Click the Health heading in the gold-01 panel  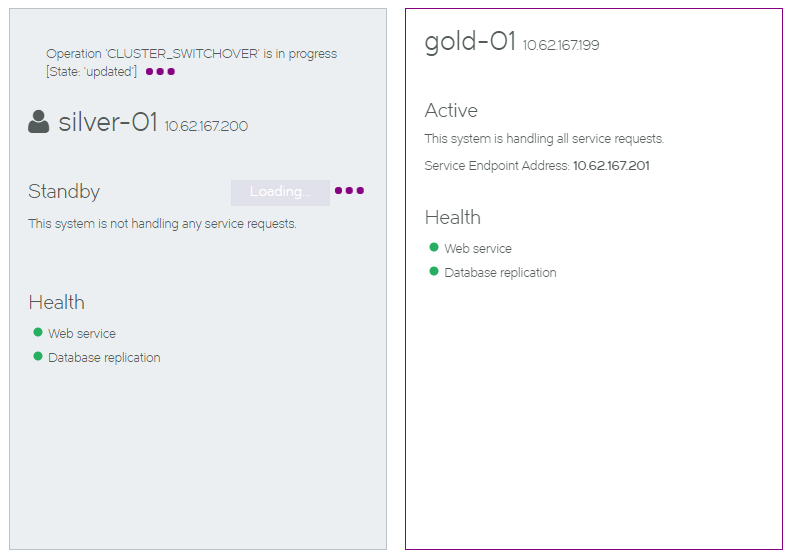coord(453,217)
